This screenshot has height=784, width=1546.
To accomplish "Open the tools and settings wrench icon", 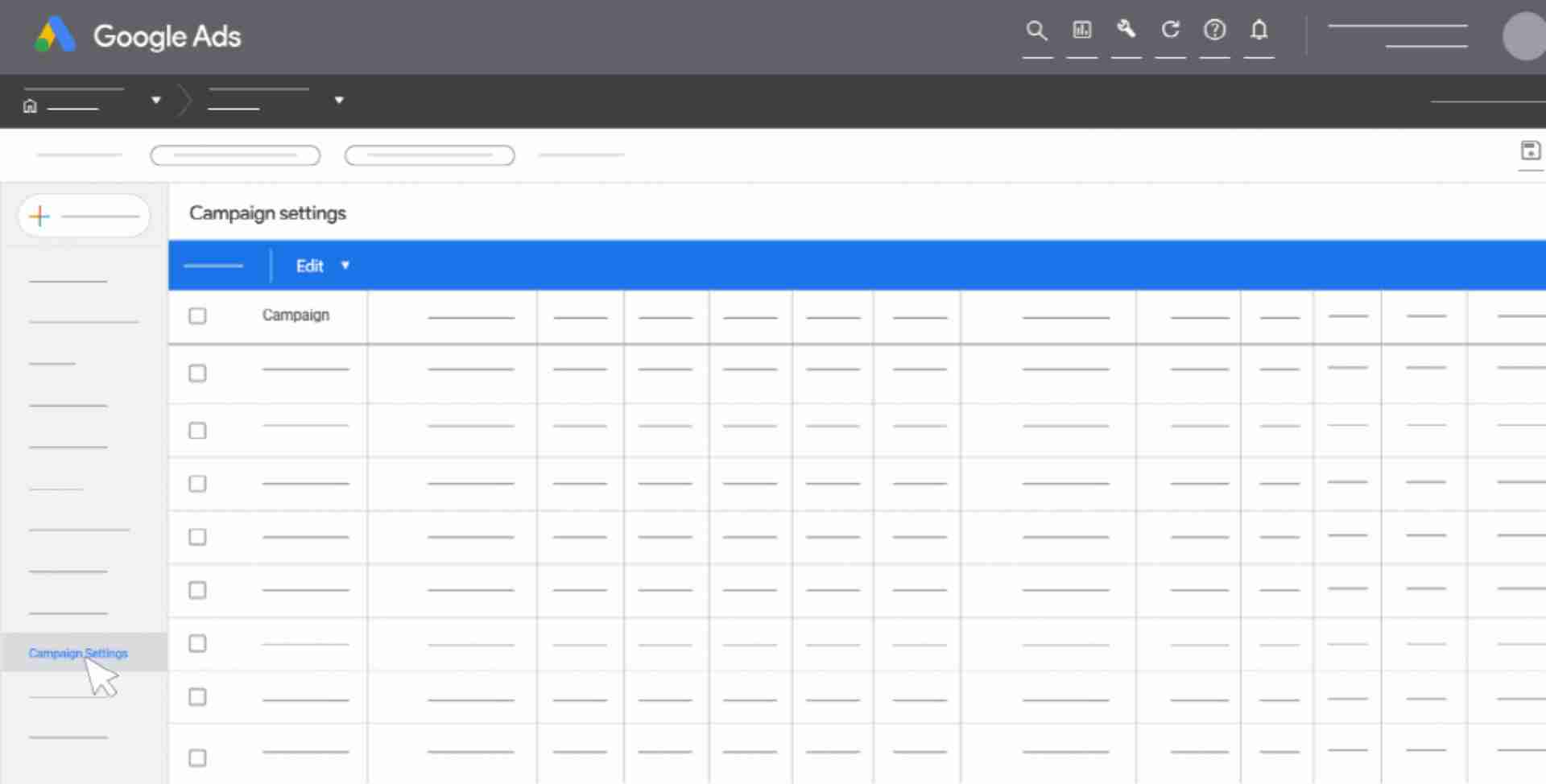I will [1126, 31].
